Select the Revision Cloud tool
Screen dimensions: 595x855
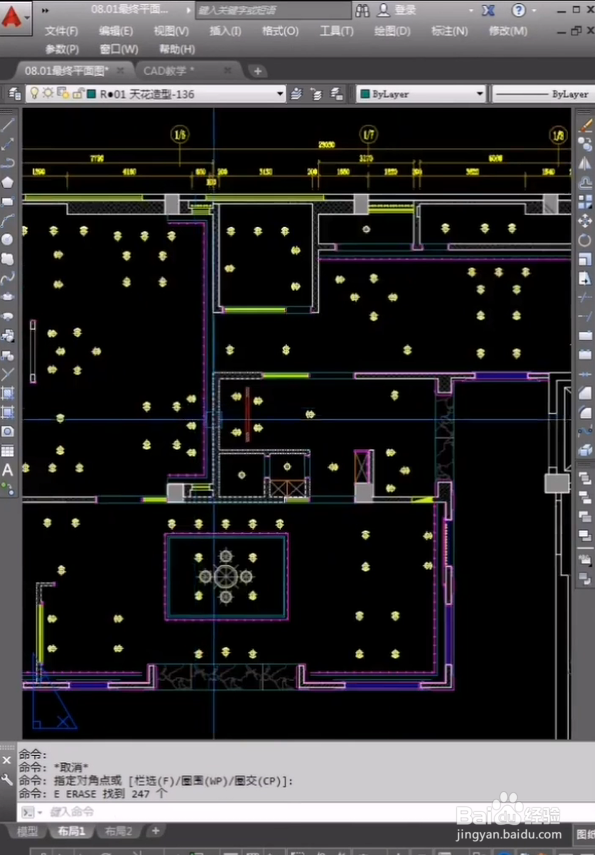8,258
